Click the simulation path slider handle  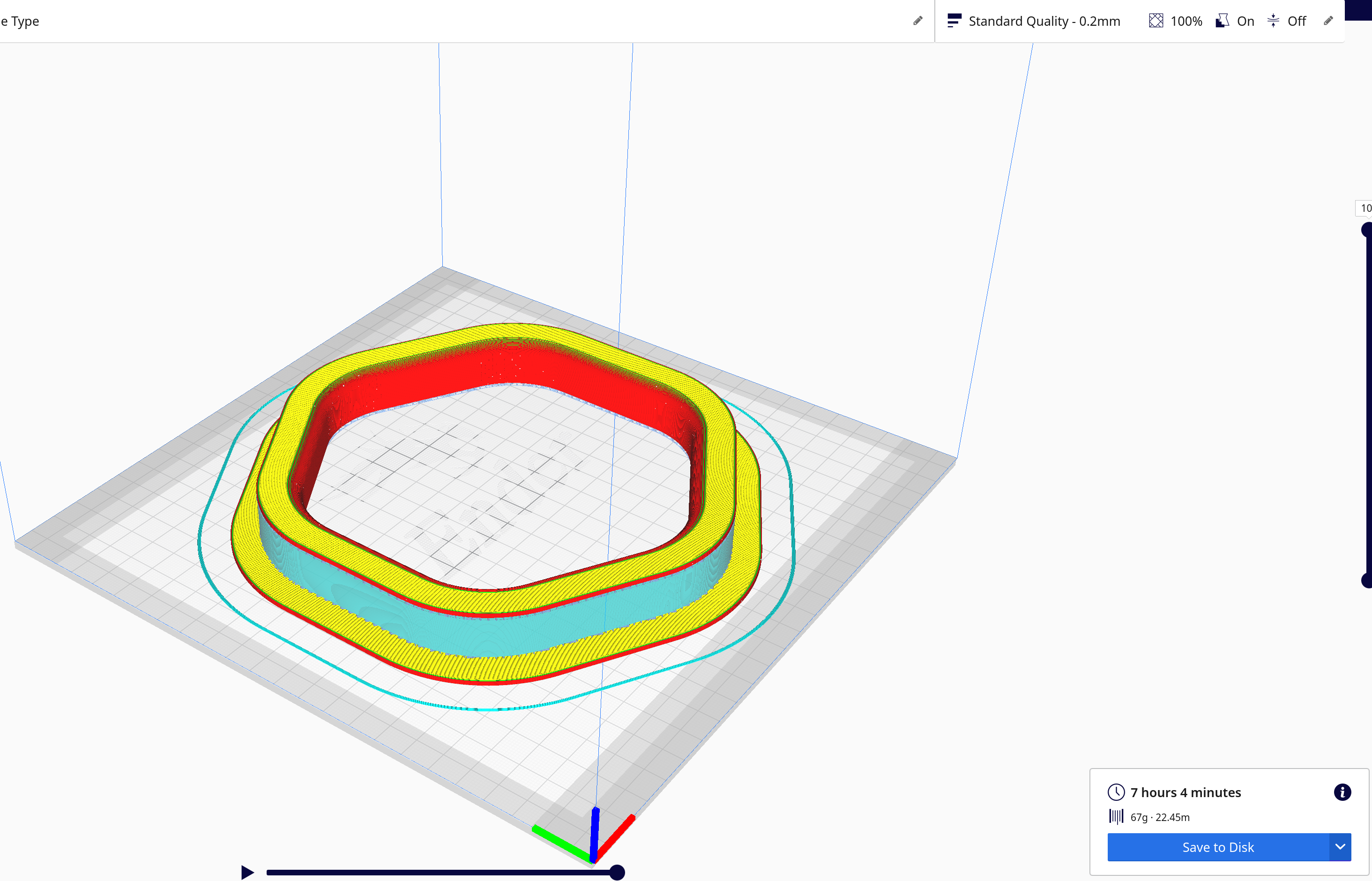617,873
